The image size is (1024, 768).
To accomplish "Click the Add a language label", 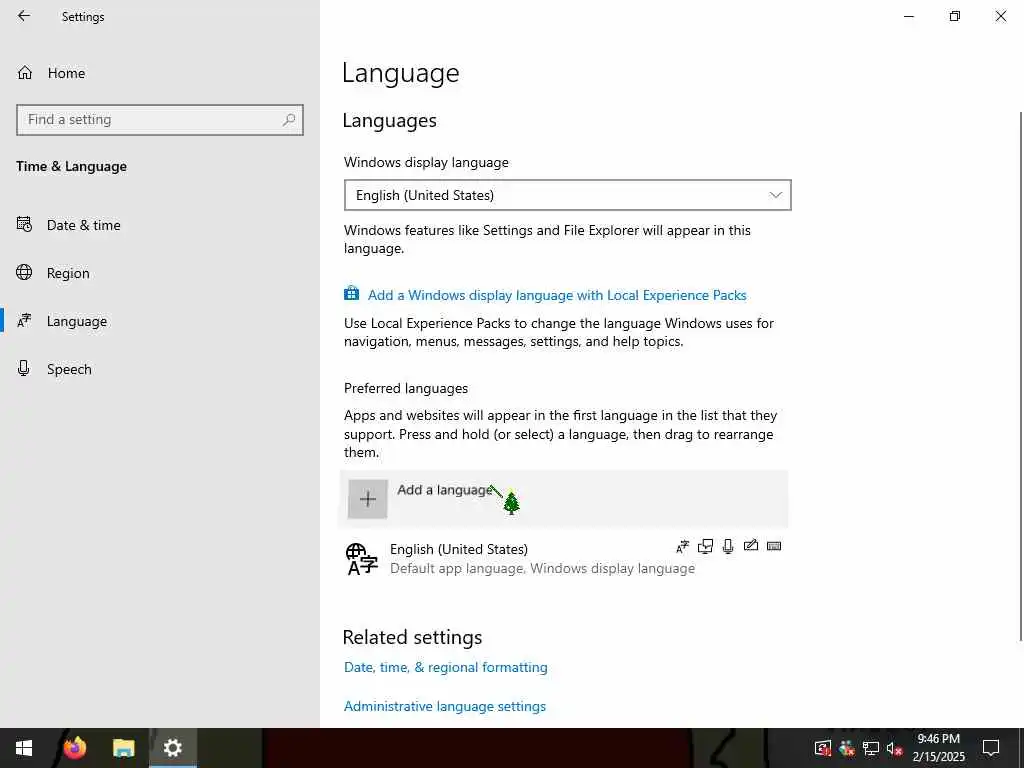I will click(444, 490).
